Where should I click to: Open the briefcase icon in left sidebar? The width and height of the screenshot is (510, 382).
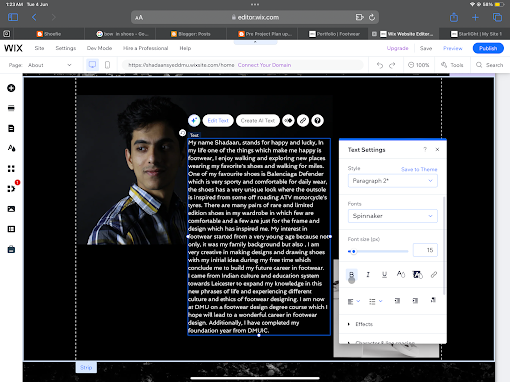[x=11, y=249]
